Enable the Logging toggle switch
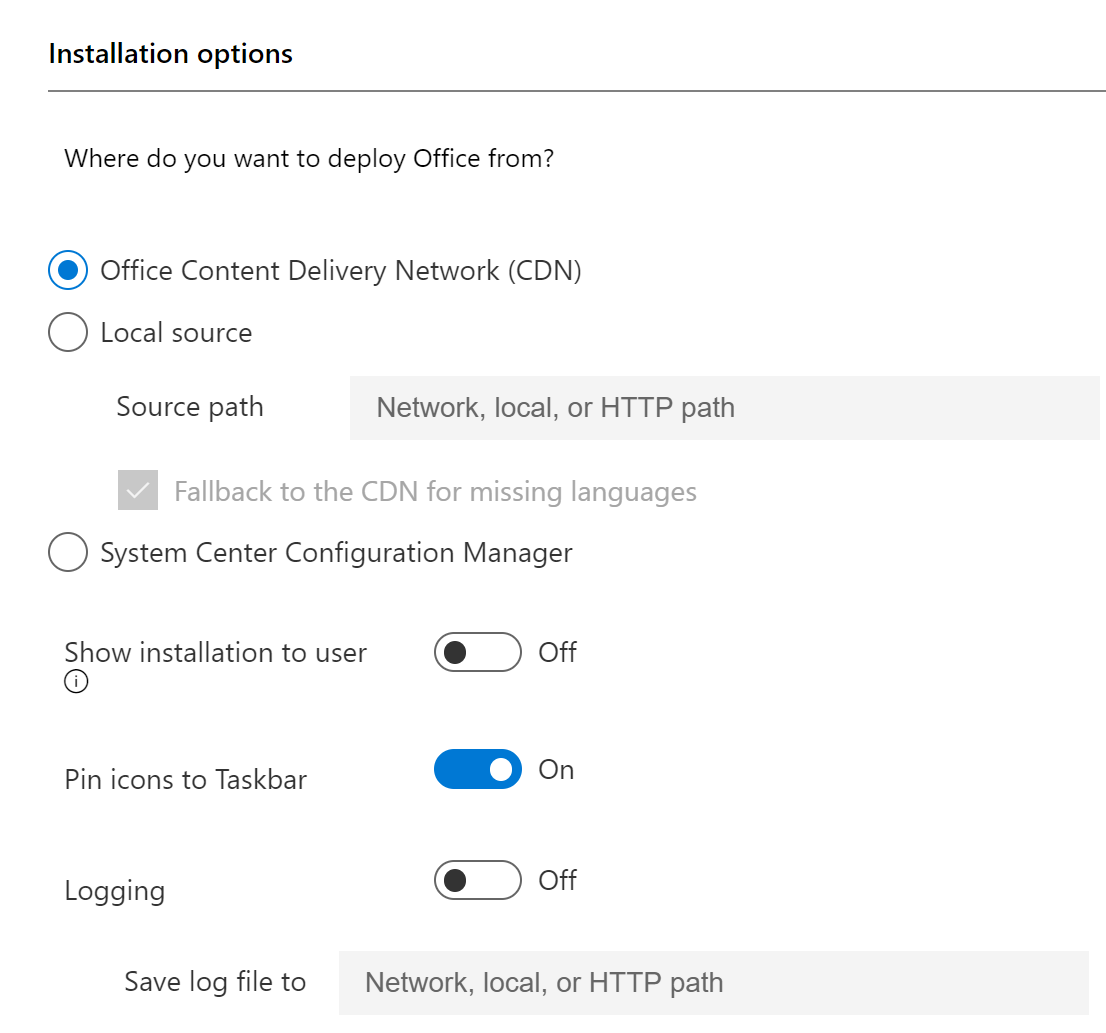This screenshot has width=1106, height=1033. pos(478,880)
